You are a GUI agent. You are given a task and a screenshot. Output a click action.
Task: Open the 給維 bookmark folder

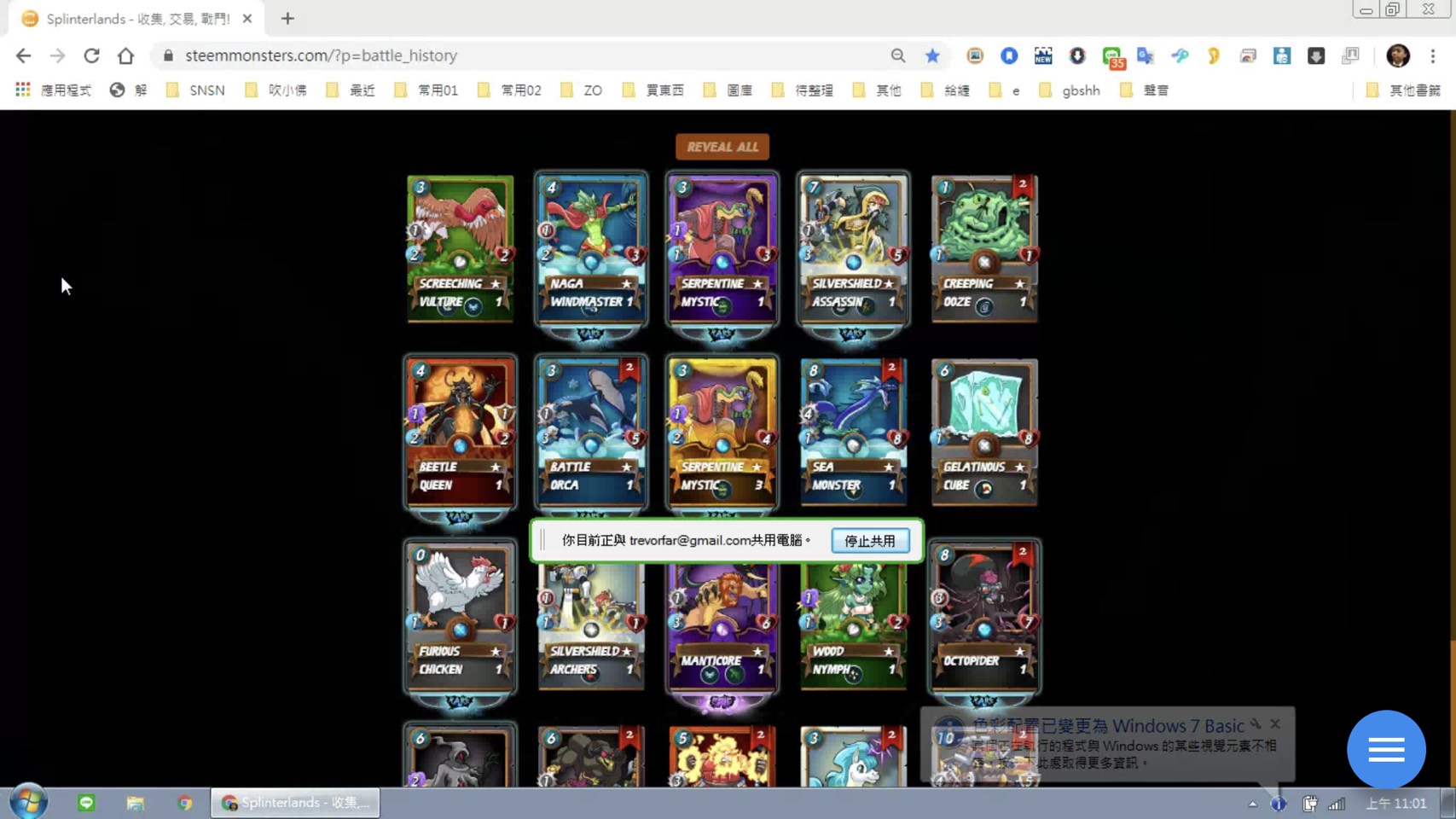tap(945, 90)
